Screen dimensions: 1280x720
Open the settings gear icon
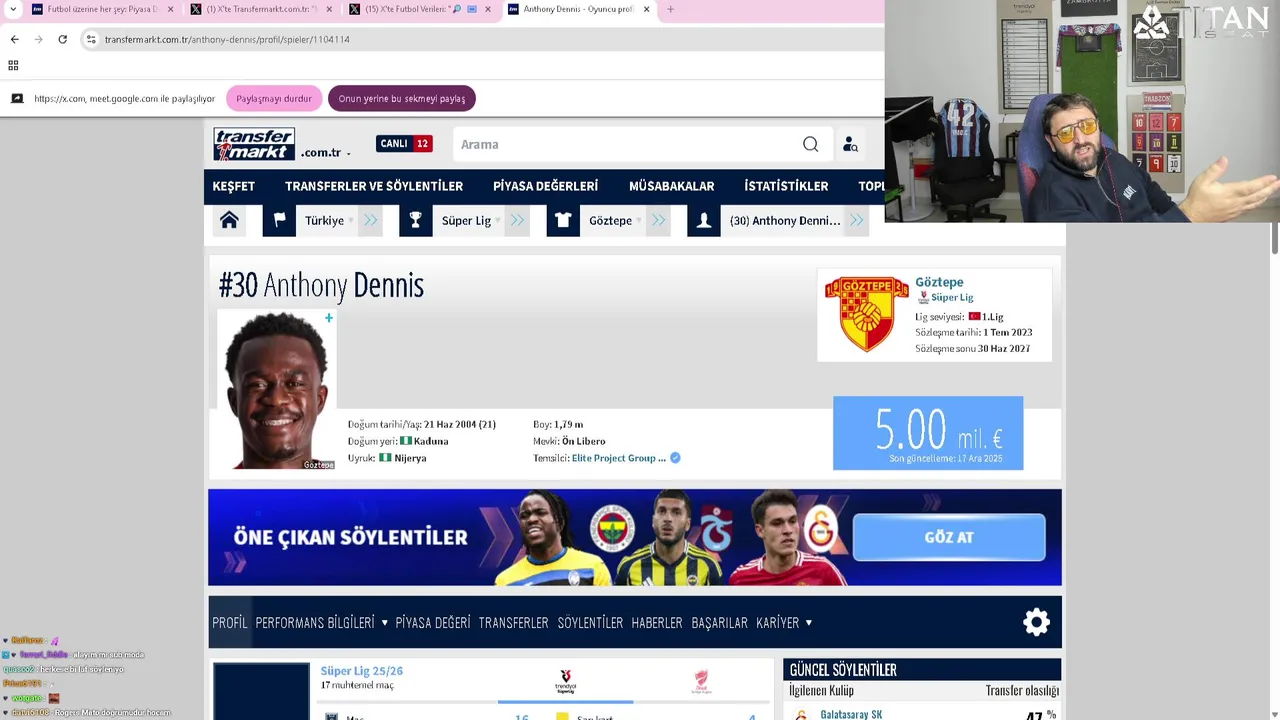point(1036,622)
